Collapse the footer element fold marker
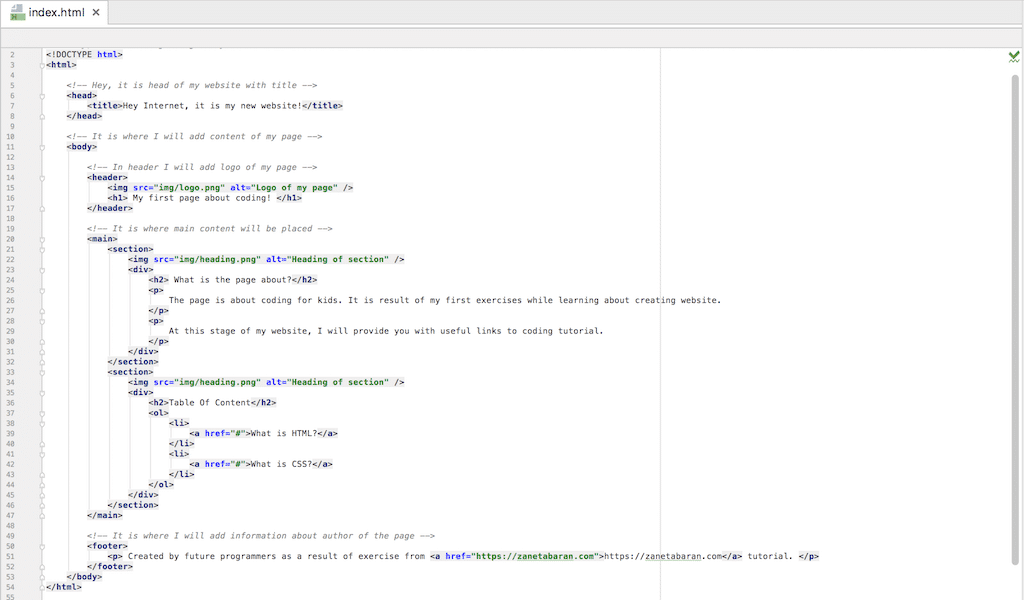The image size is (1024, 600). pyautogui.click(x=40, y=545)
